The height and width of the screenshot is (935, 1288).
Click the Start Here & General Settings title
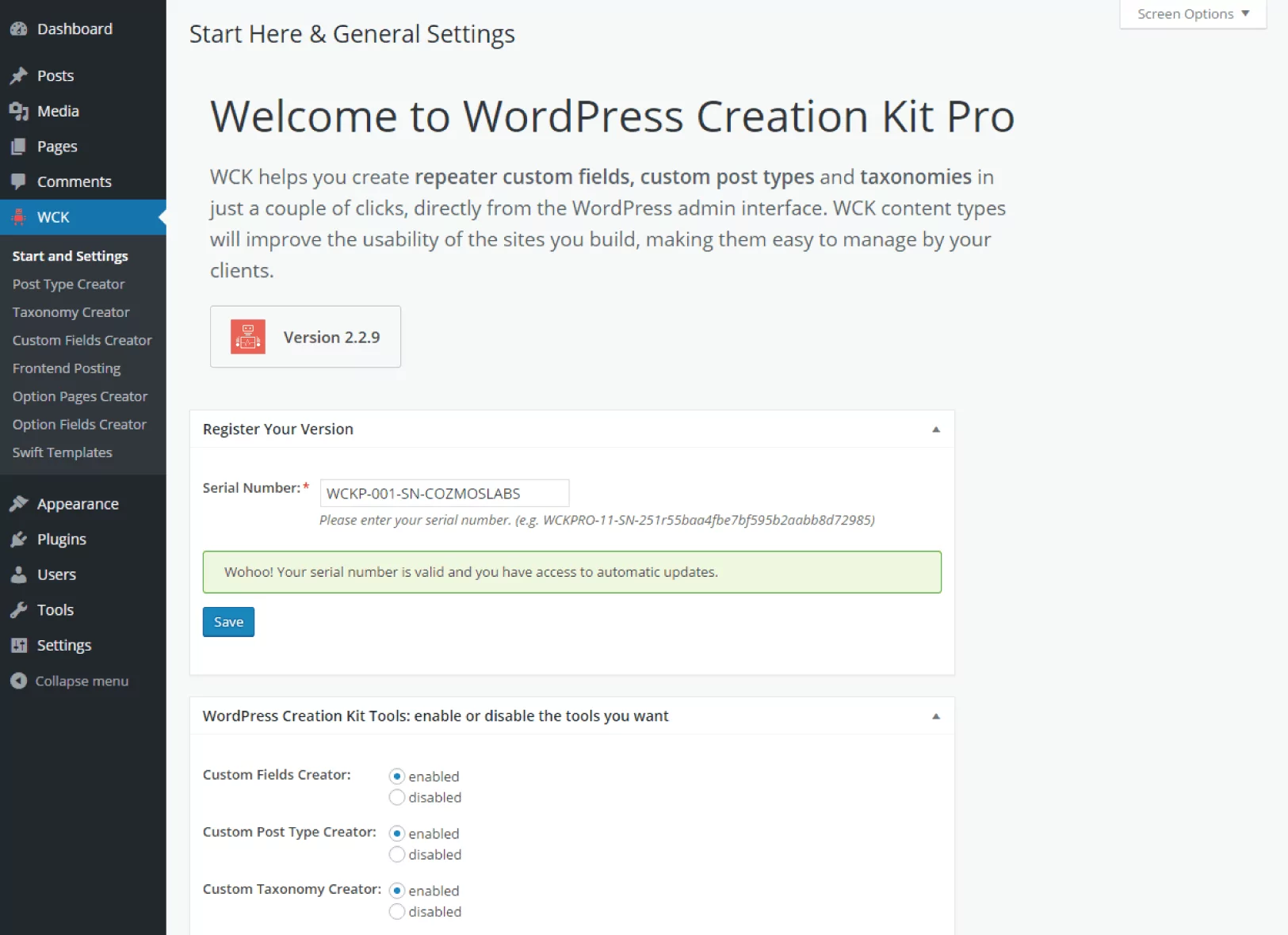[352, 34]
